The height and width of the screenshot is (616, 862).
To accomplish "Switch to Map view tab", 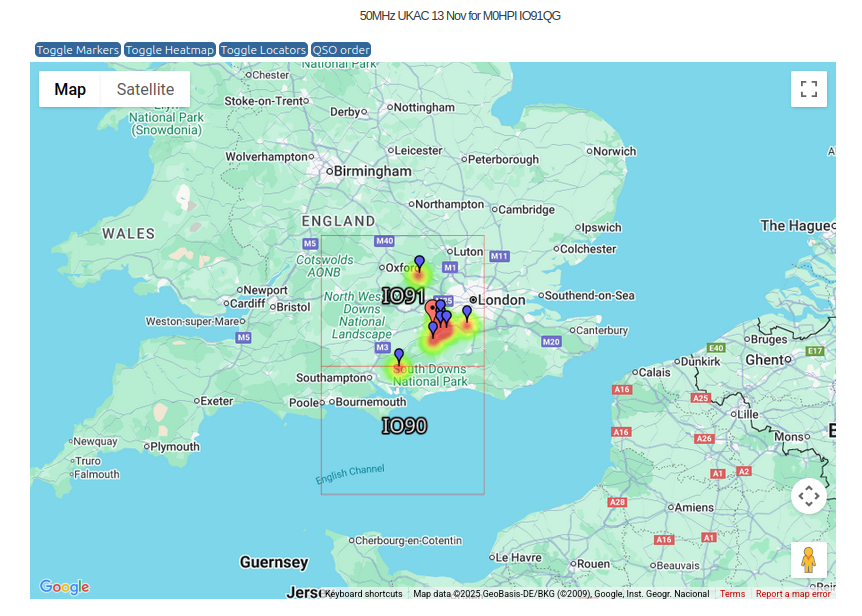I will (70, 89).
